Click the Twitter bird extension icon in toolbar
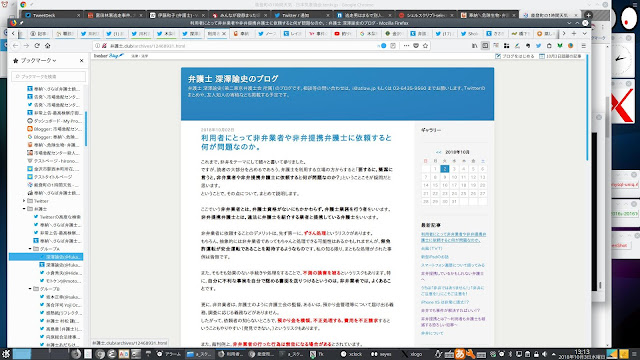The height and width of the screenshot is (360, 640). click(538, 46)
